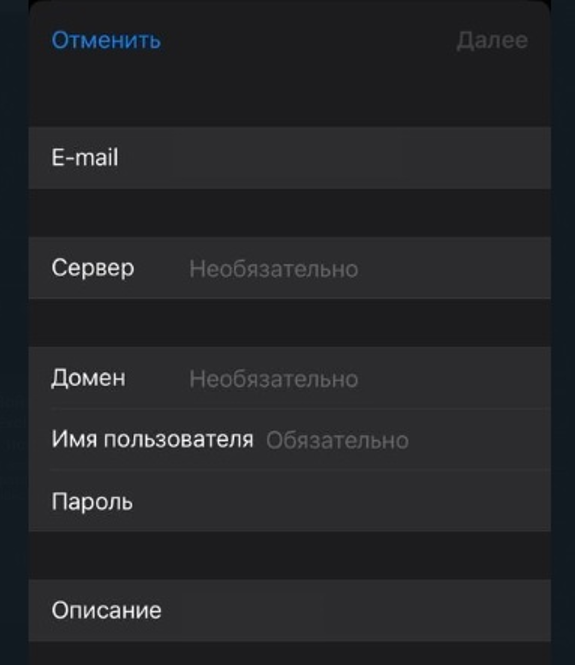The image size is (576, 666).
Task: Click the empty end of the Домен row
Action: click(x=455, y=378)
